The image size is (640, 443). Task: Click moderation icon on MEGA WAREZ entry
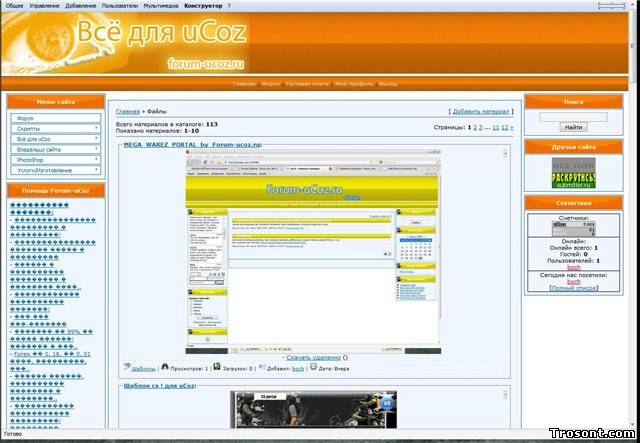[x=505, y=154]
